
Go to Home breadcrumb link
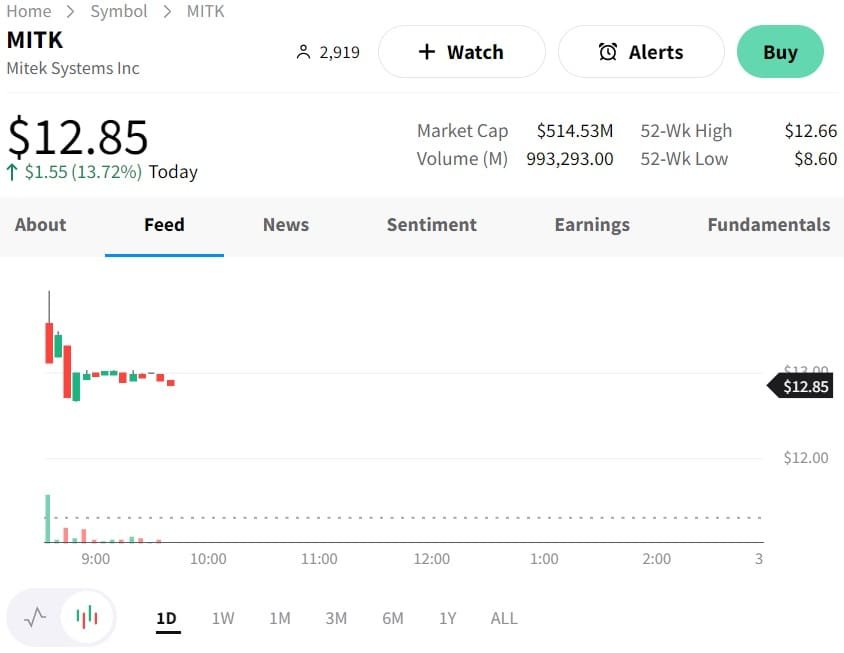29,11
